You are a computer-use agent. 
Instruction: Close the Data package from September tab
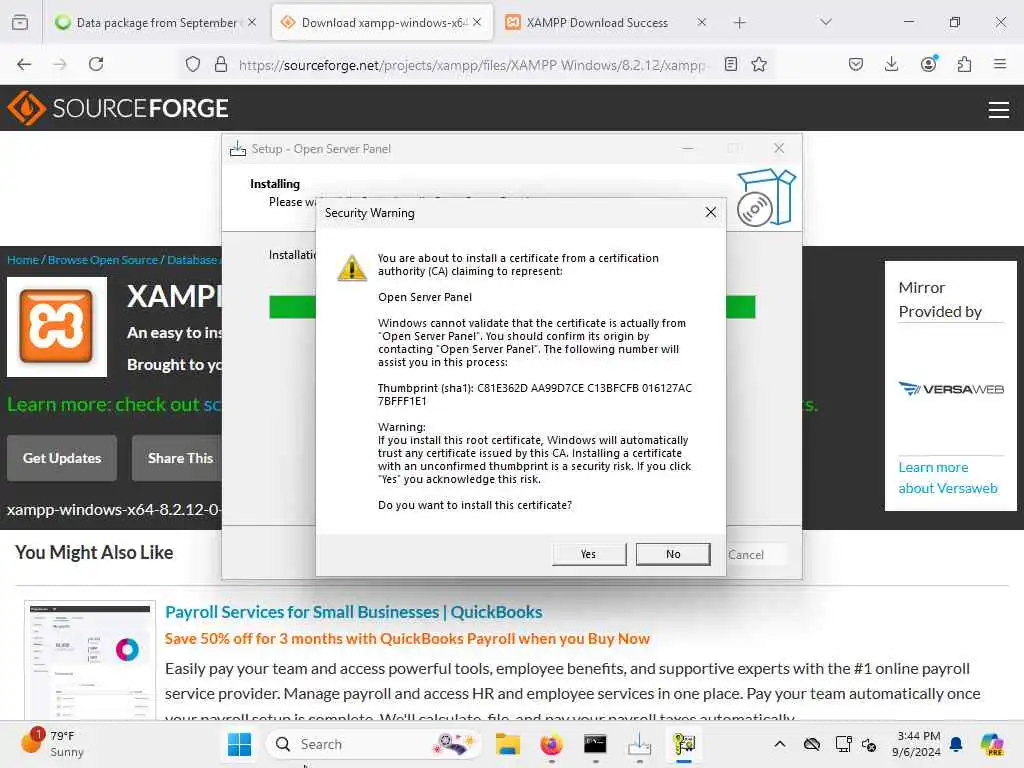(x=252, y=23)
